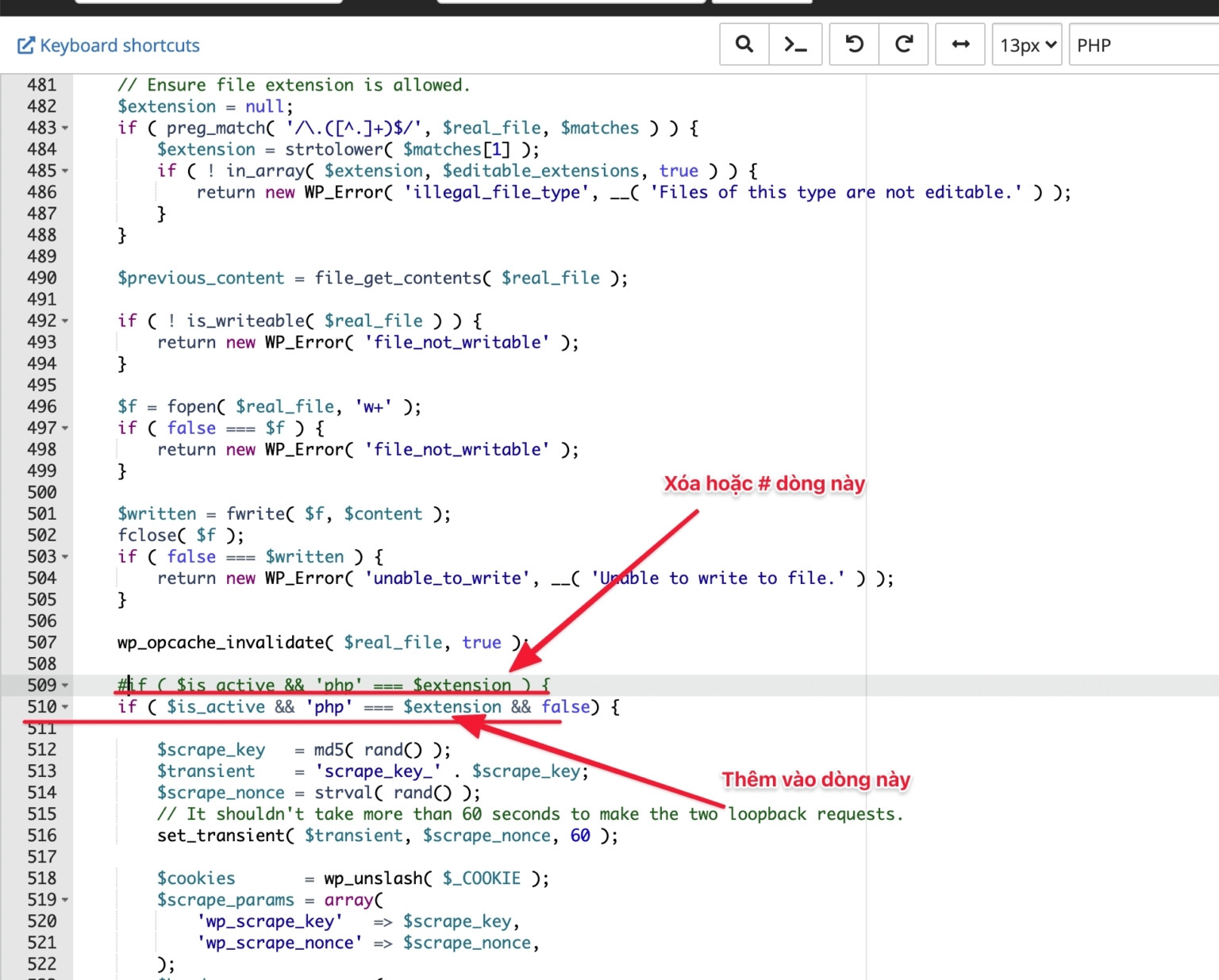Redo the edit with the redo icon
Viewport: 1219px width, 980px height.
click(x=904, y=44)
